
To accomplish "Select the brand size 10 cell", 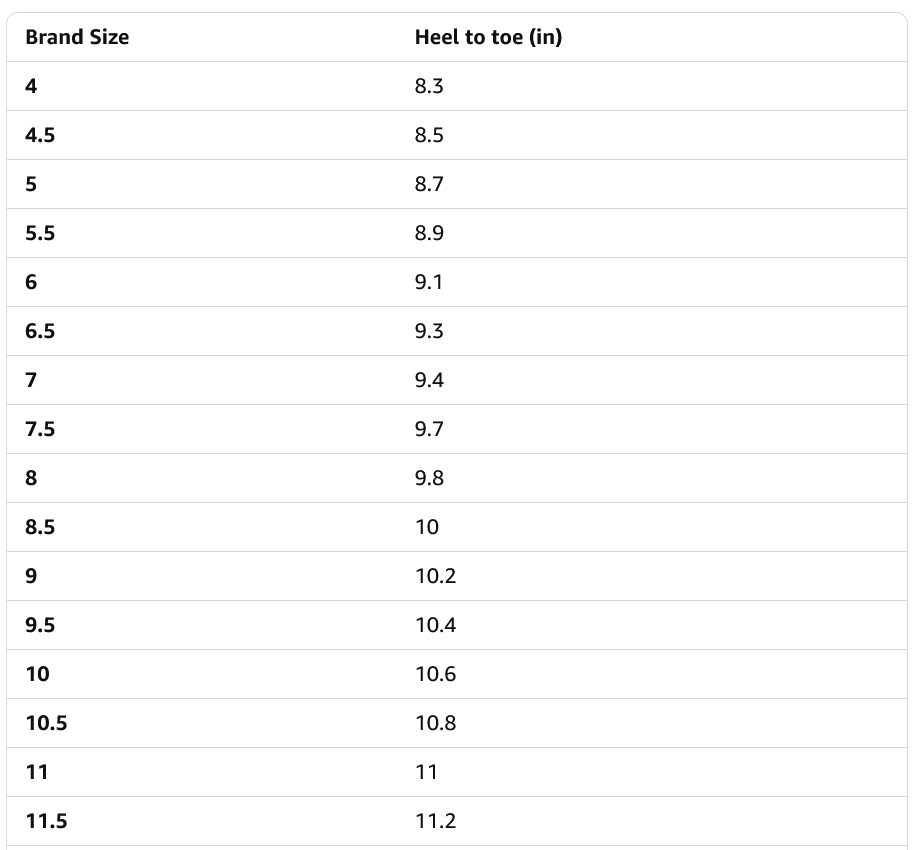I will pos(37,674).
